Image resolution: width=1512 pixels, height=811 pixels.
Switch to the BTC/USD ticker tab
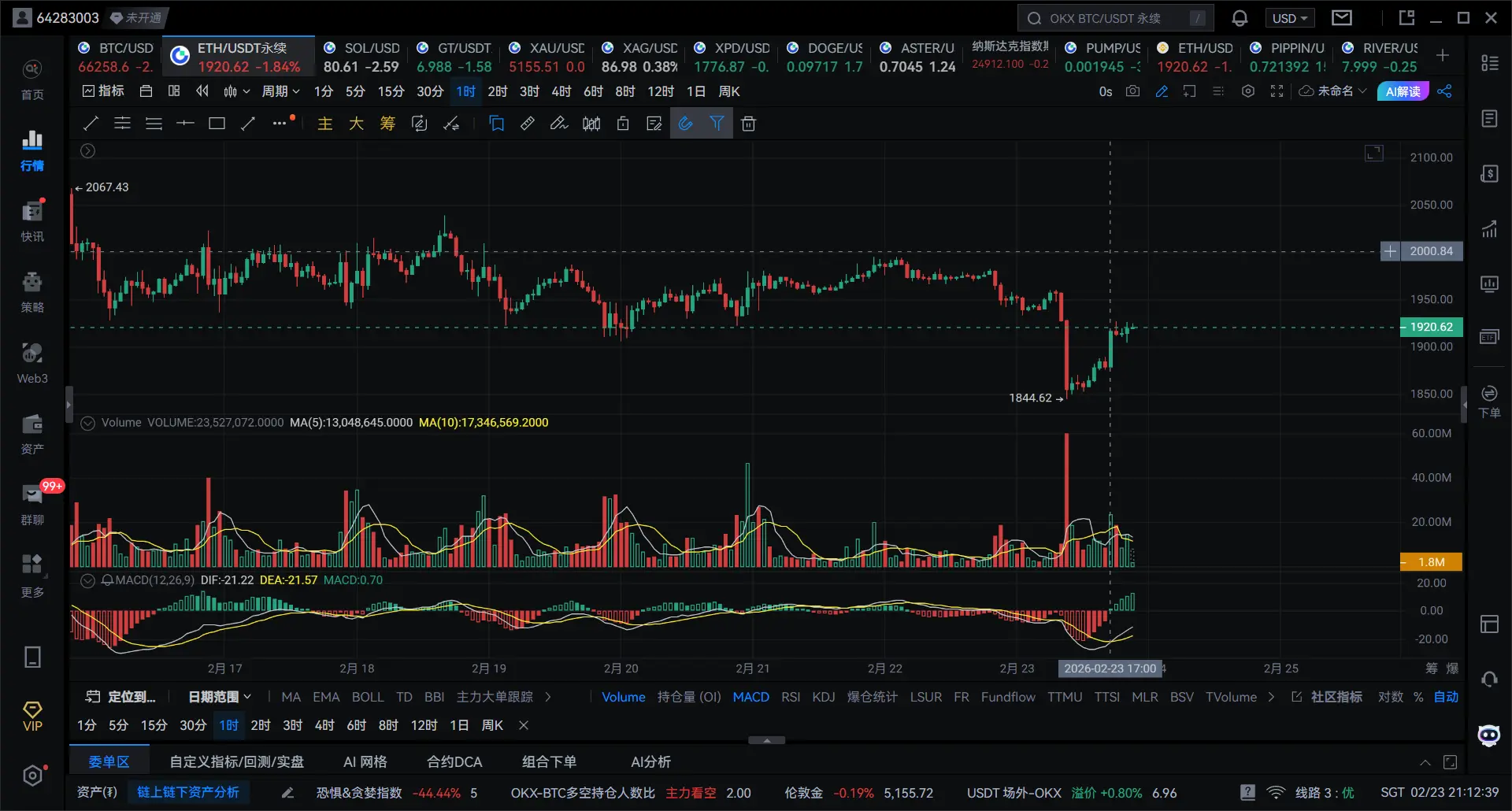point(116,57)
